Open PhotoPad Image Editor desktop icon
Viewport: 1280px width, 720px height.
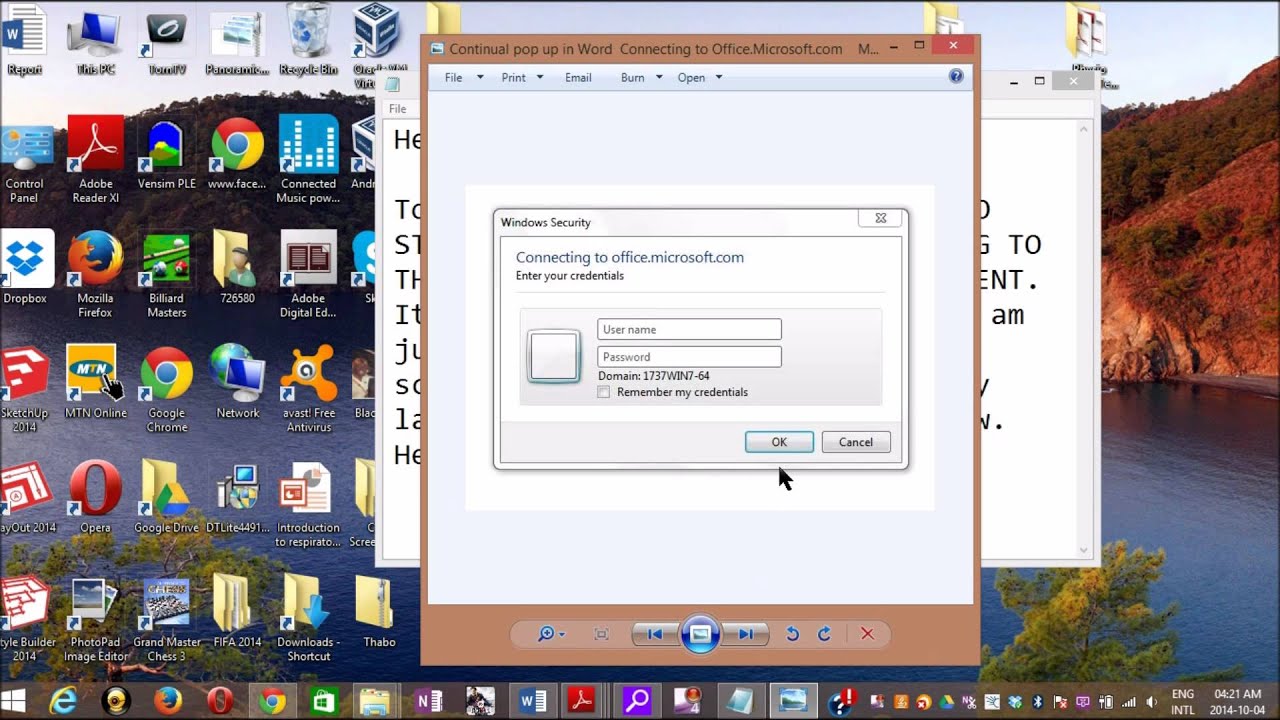[95, 619]
